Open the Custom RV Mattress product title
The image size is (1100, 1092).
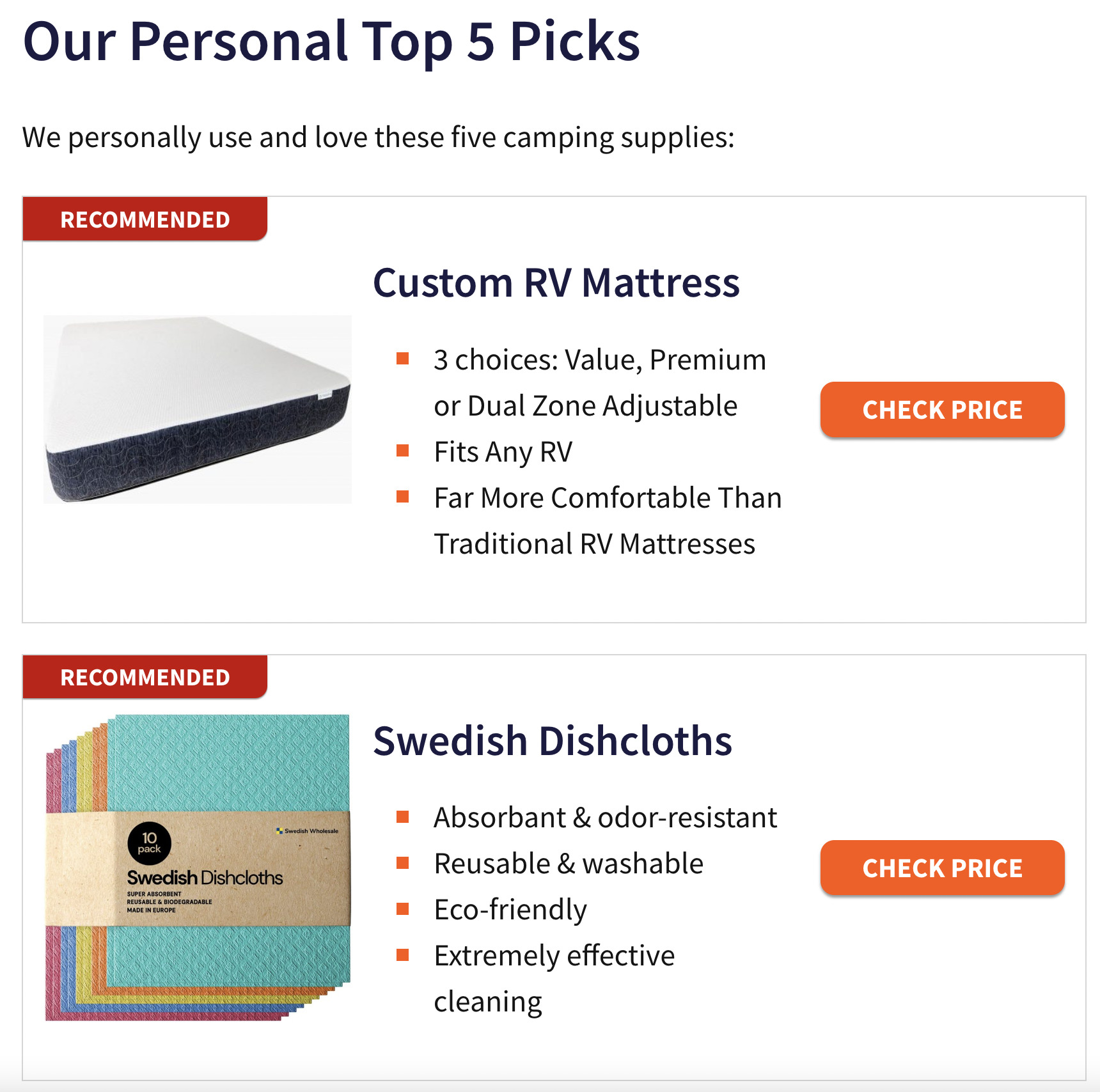click(x=557, y=283)
